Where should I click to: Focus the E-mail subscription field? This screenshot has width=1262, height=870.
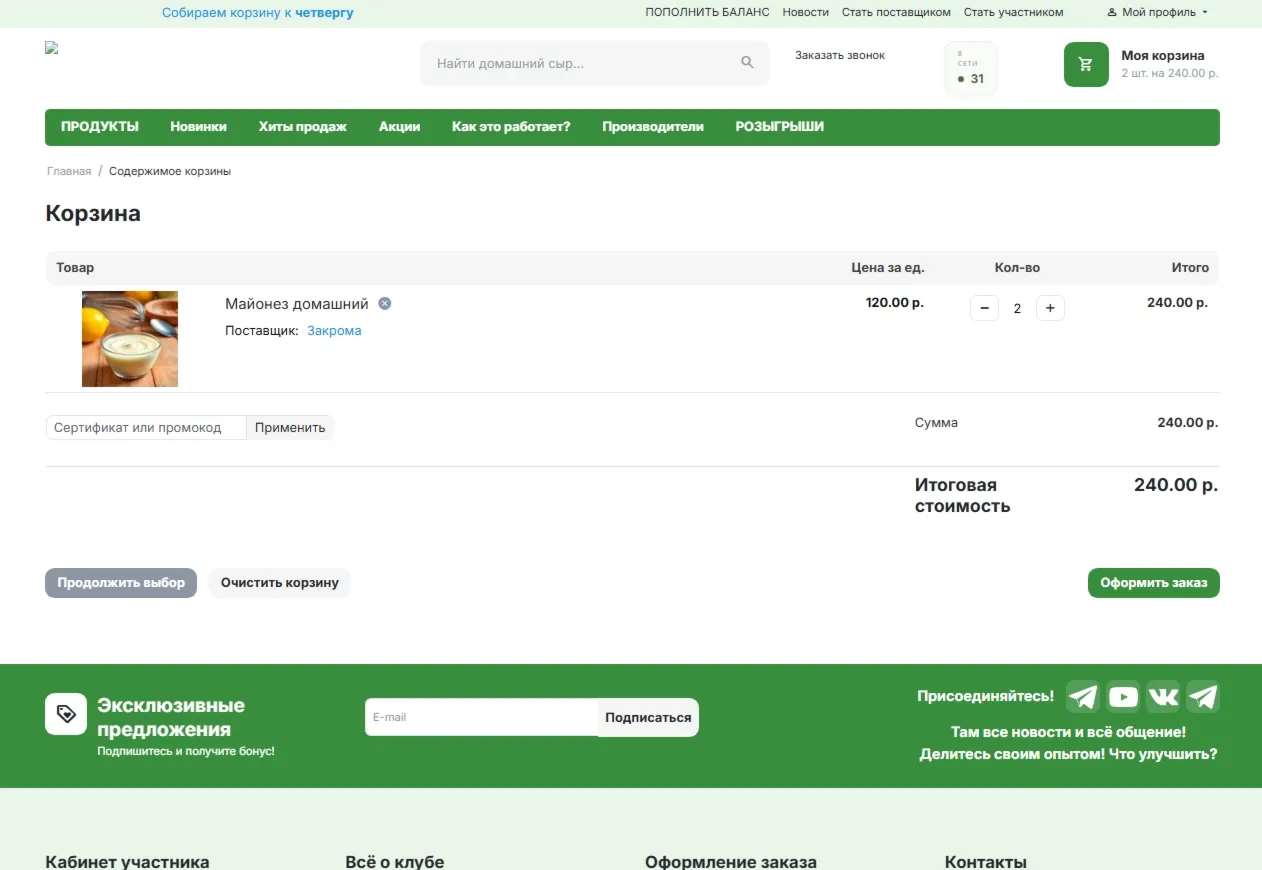pyautogui.click(x=481, y=717)
